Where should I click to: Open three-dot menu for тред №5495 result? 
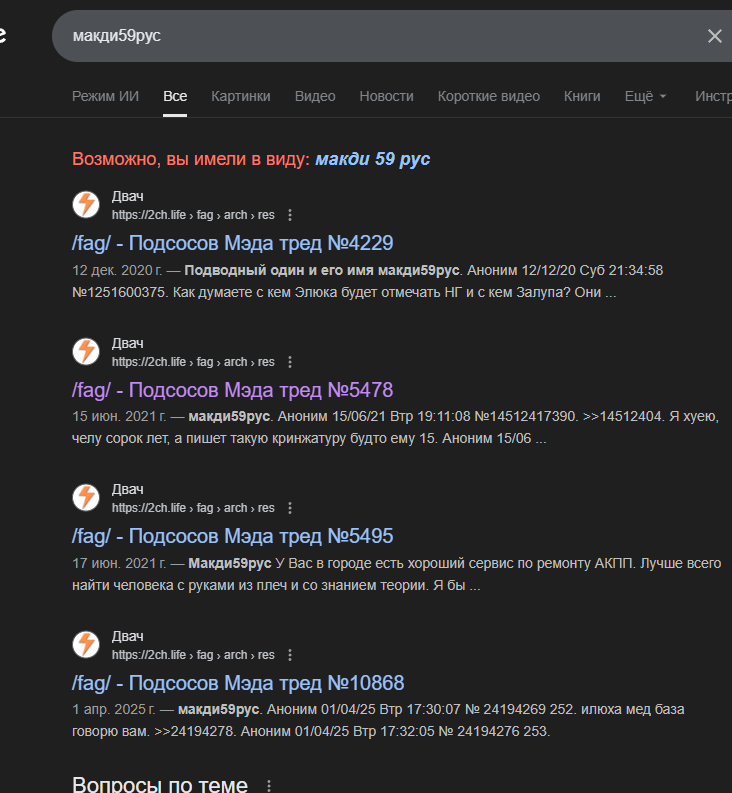pos(290,508)
